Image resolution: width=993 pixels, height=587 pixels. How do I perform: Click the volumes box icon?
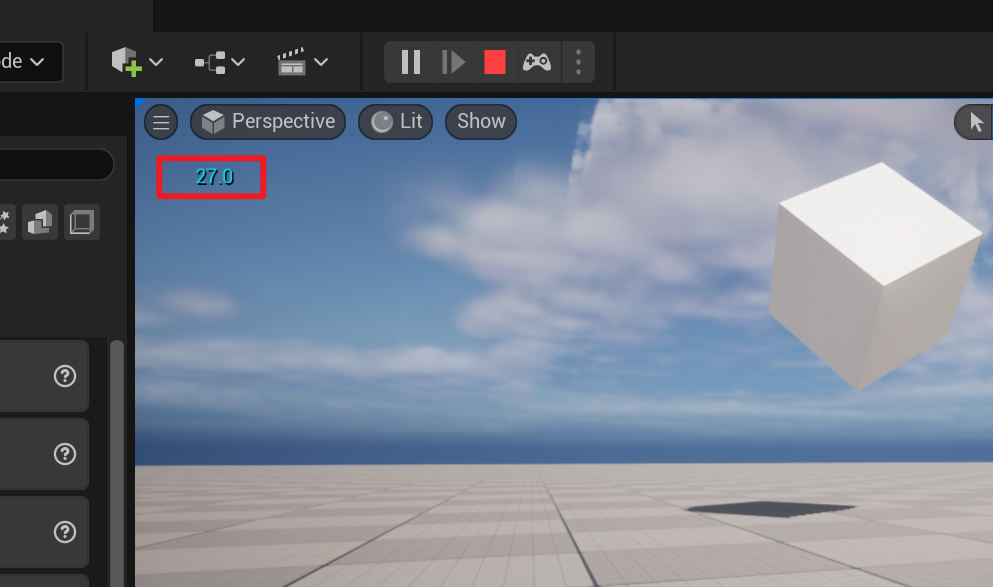click(x=82, y=222)
